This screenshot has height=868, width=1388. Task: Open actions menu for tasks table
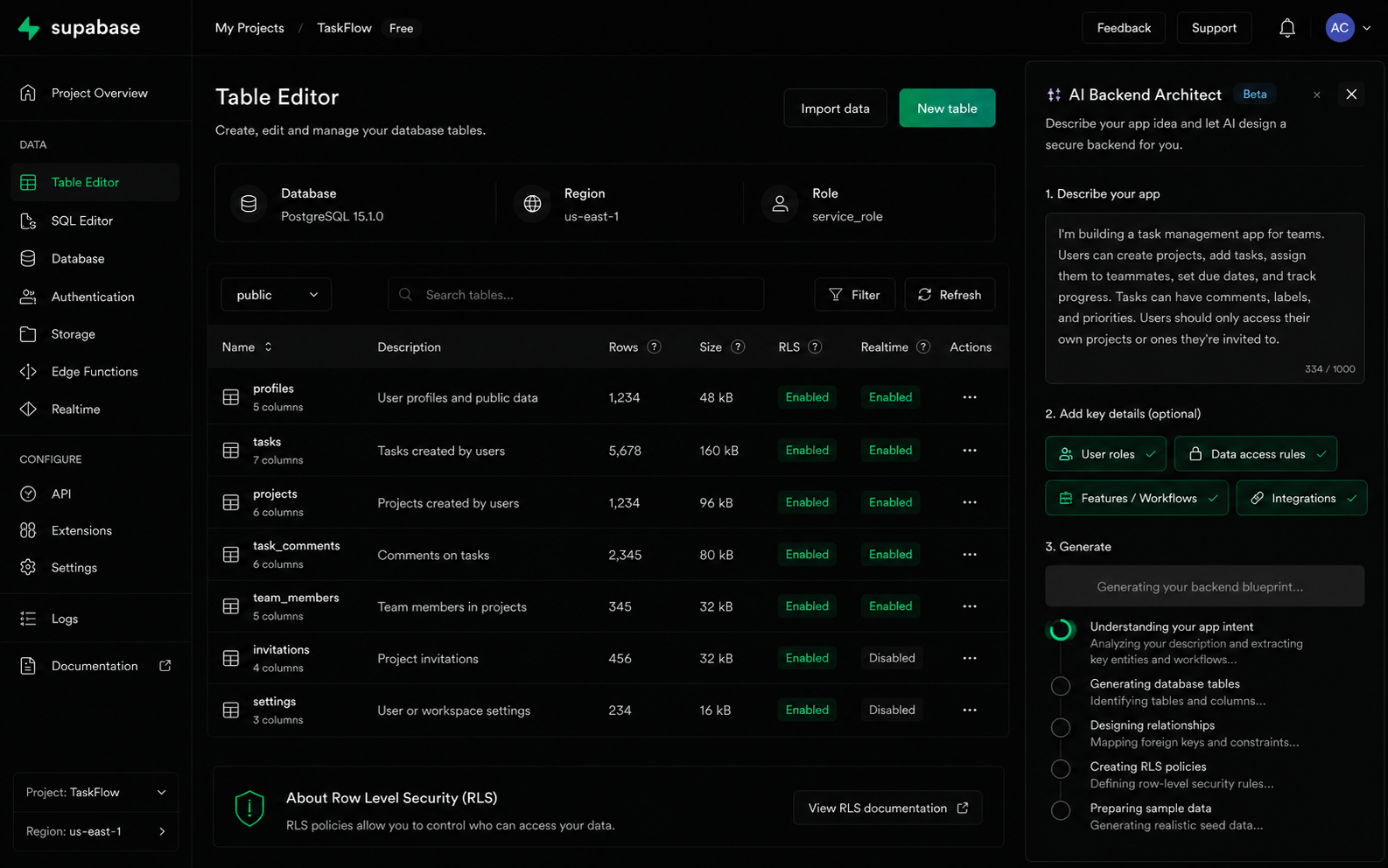coord(970,451)
